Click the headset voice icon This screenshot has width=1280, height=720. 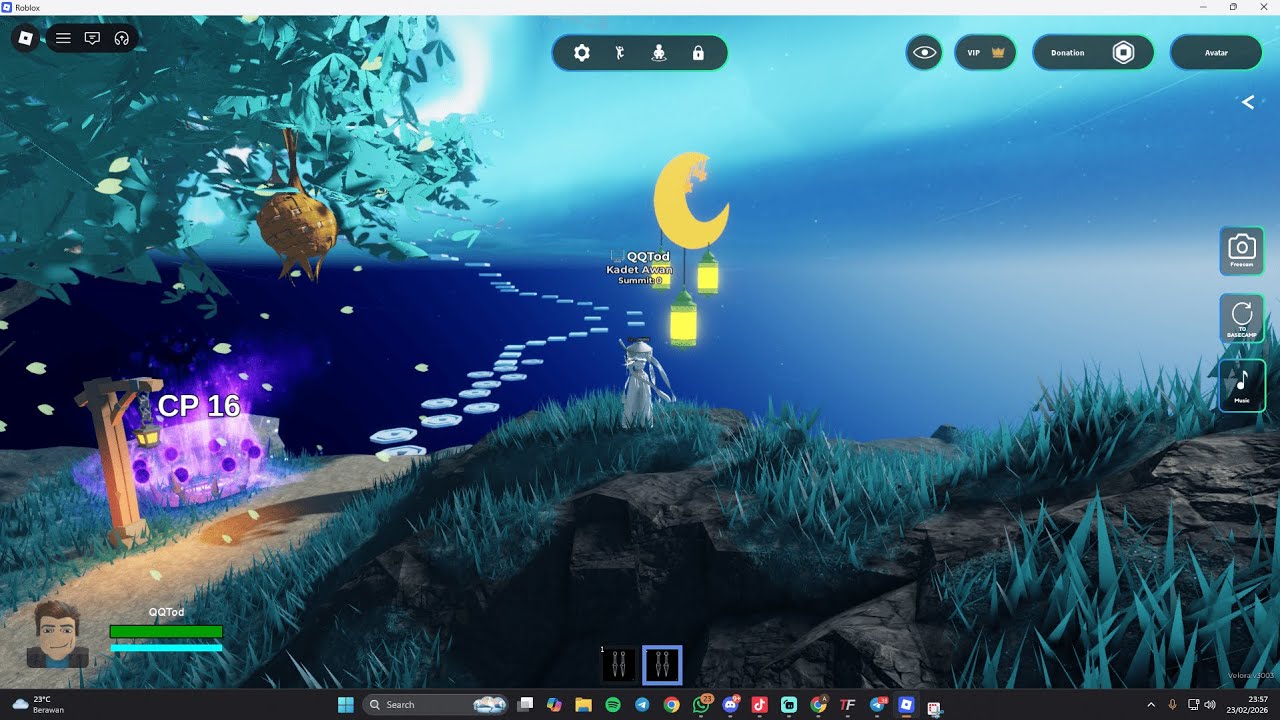(122, 39)
